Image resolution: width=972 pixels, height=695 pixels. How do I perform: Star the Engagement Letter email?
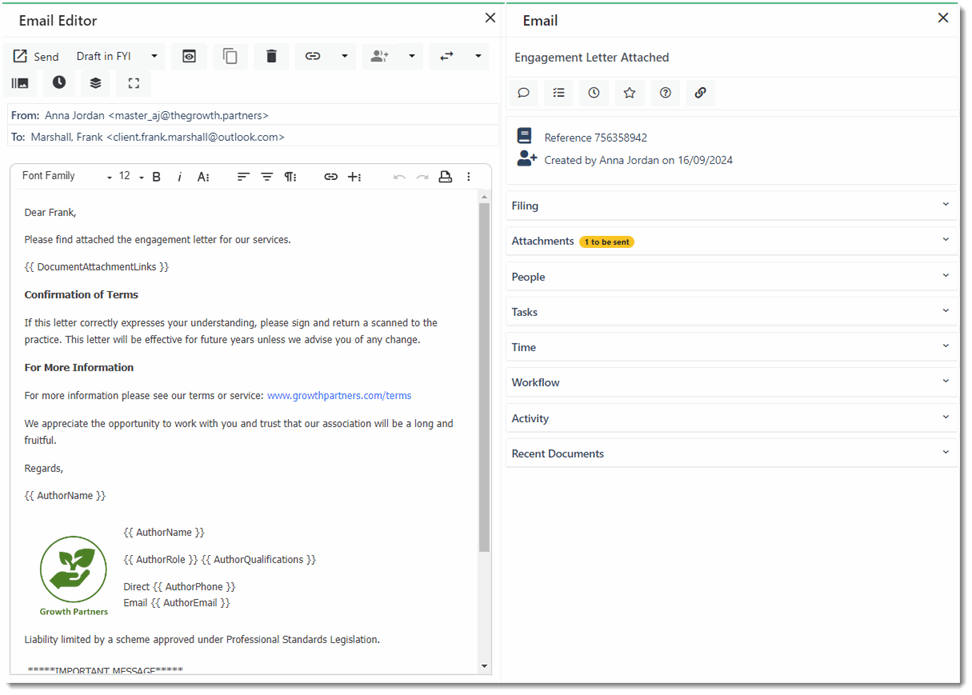click(x=629, y=92)
